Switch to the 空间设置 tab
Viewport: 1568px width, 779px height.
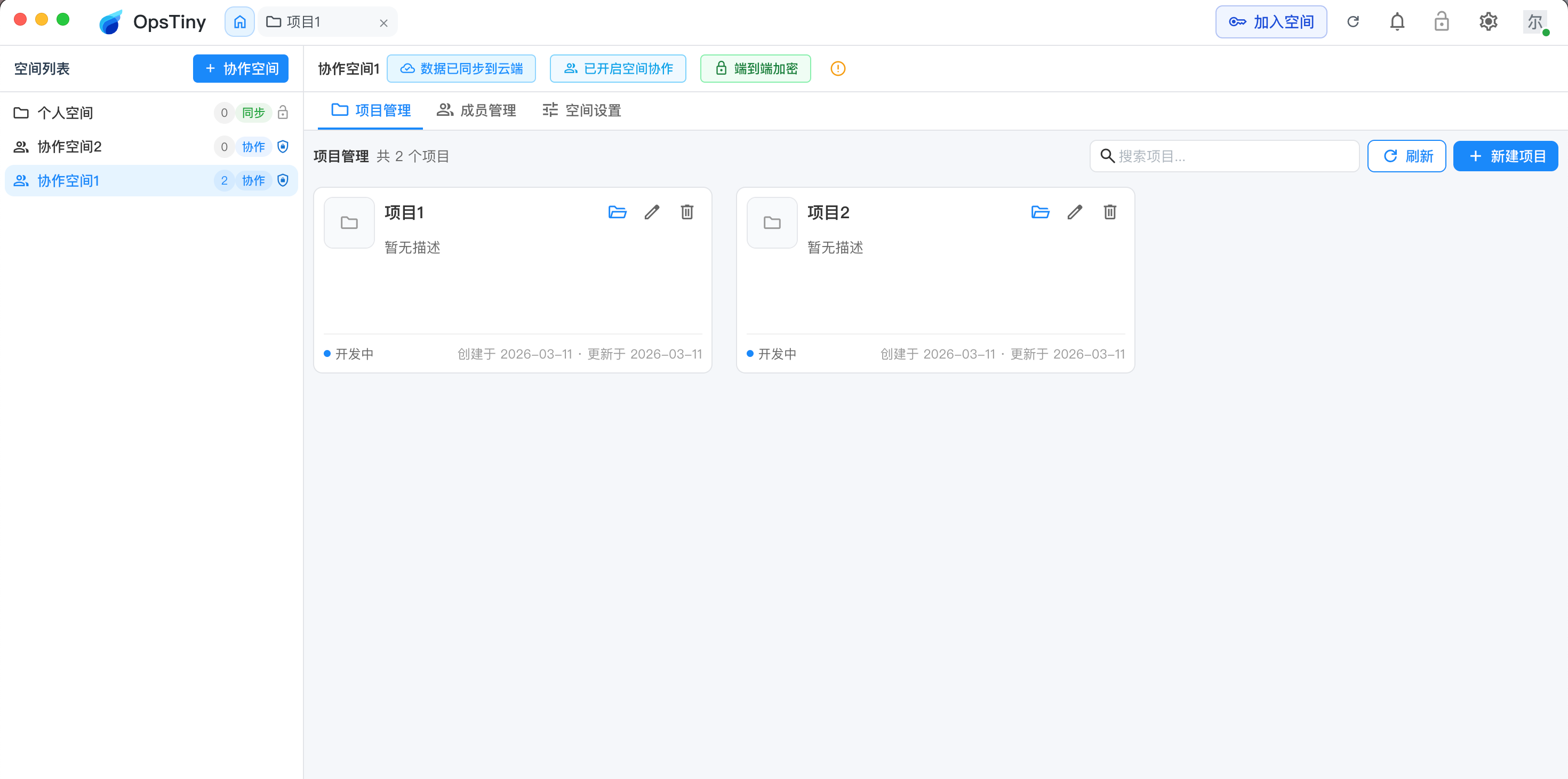[x=581, y=110]
